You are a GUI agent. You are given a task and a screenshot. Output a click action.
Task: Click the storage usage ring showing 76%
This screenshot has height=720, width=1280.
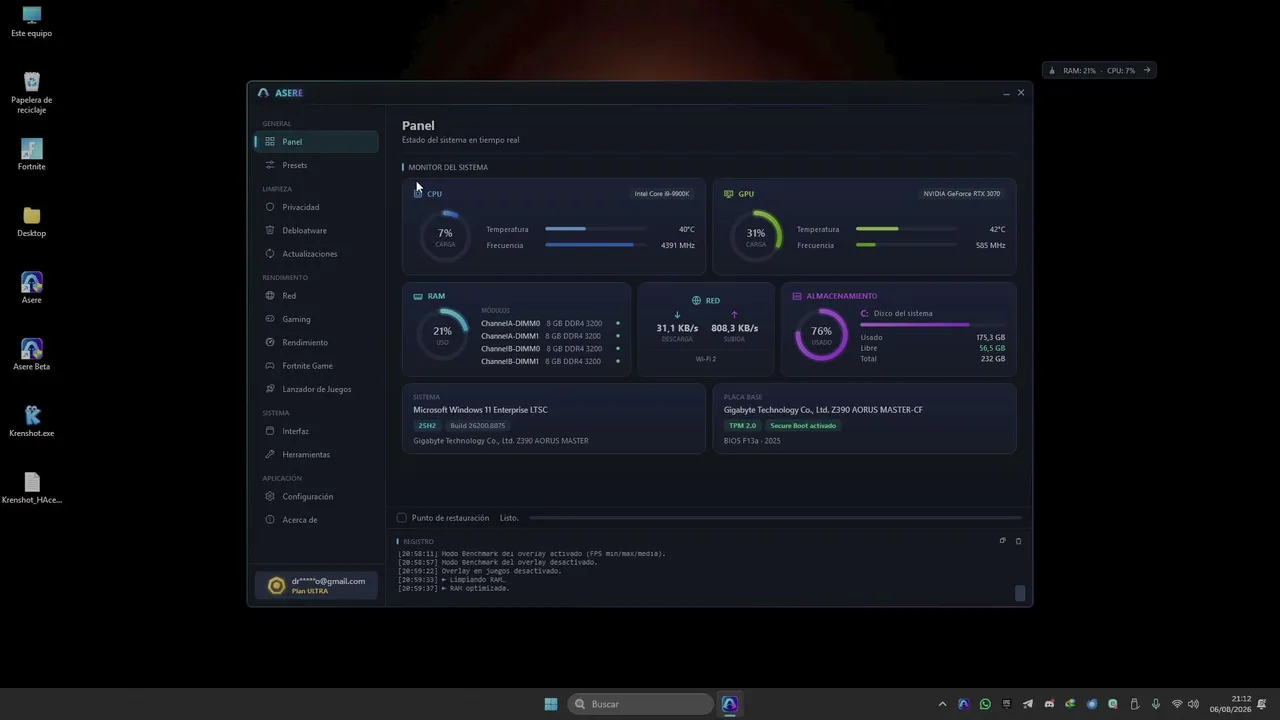coord(821,334)
